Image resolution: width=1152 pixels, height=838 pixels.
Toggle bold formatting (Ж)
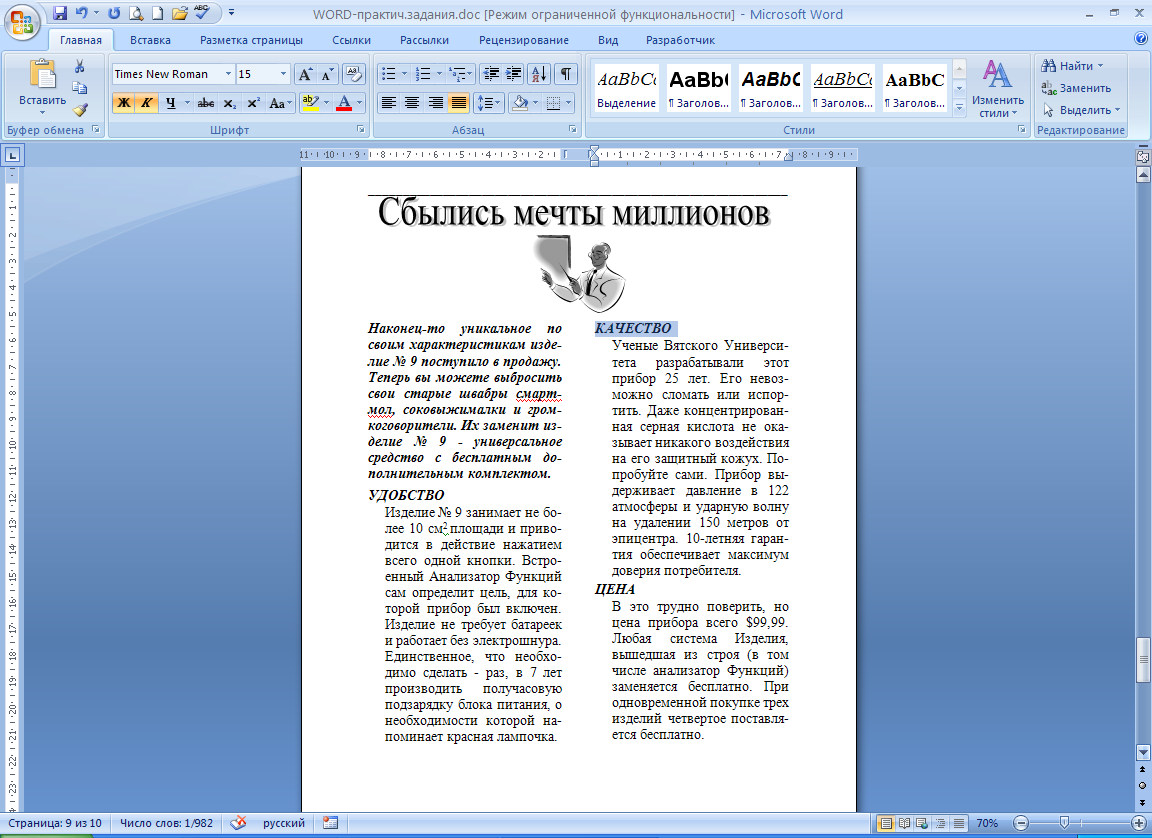click(123, 103)
